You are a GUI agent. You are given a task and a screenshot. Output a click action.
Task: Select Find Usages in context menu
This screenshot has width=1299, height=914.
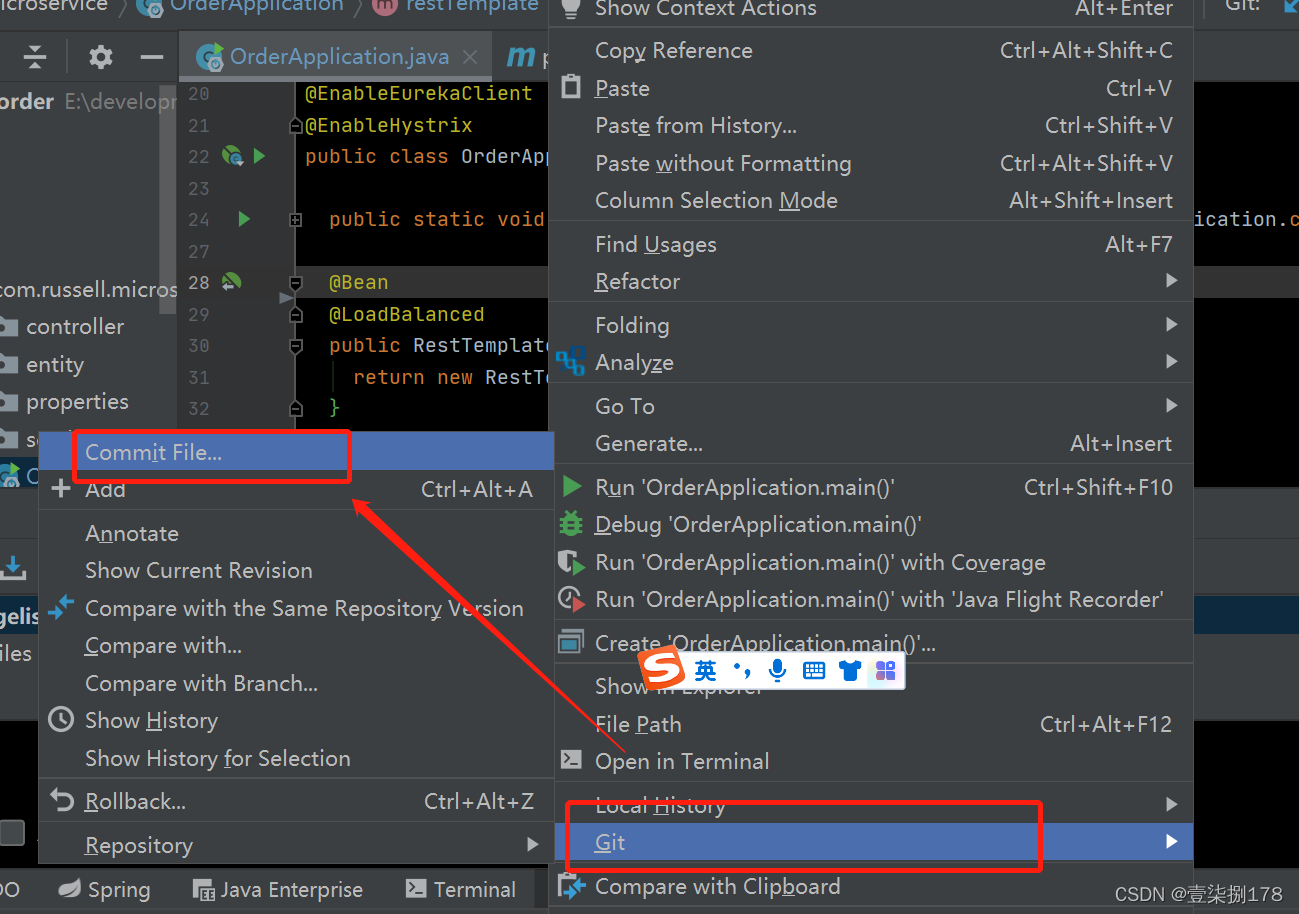coord(873,244)
